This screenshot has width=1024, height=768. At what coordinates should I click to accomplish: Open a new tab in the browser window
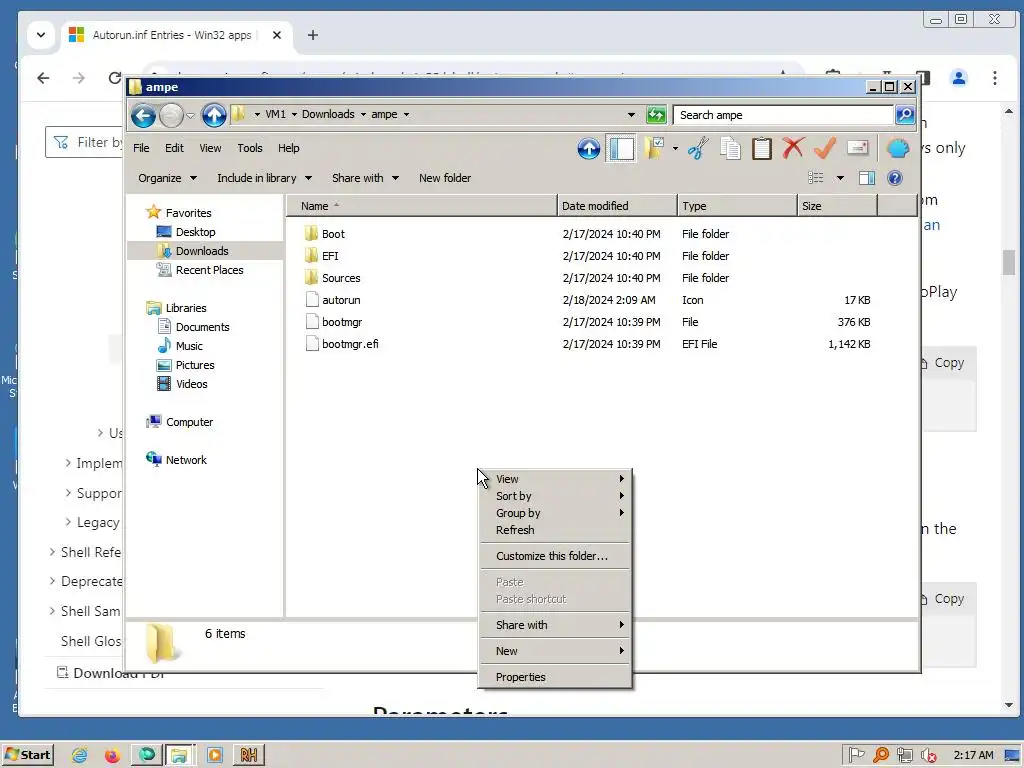click(x=313, y=35)
